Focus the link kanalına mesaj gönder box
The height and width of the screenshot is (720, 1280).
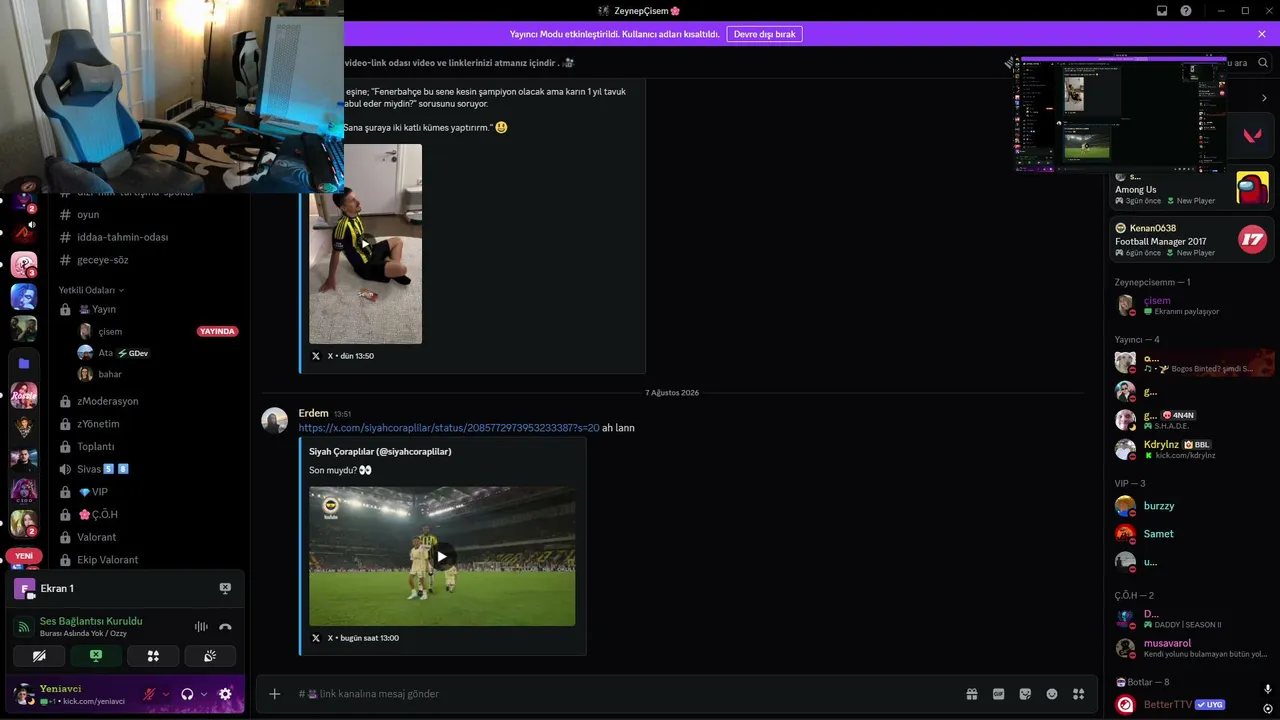620,694
